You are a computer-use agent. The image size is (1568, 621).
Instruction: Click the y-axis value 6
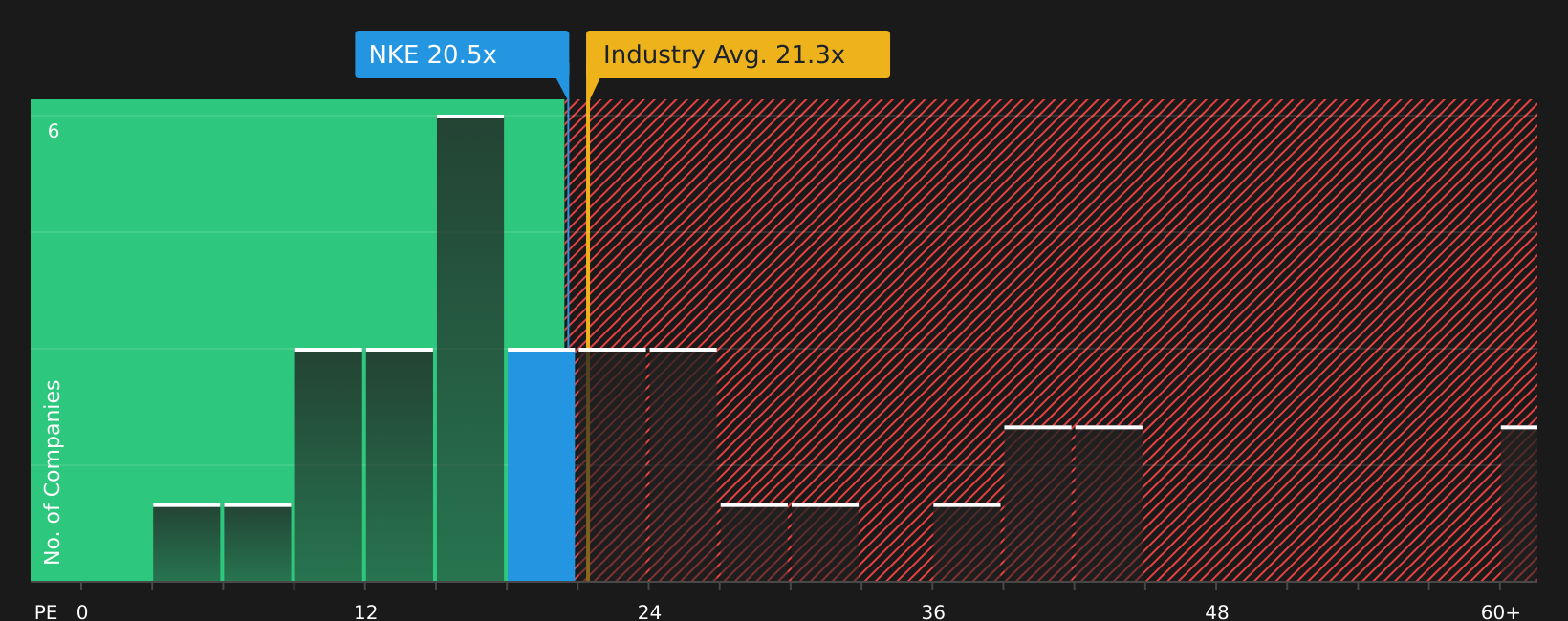[x=54, y=132]
